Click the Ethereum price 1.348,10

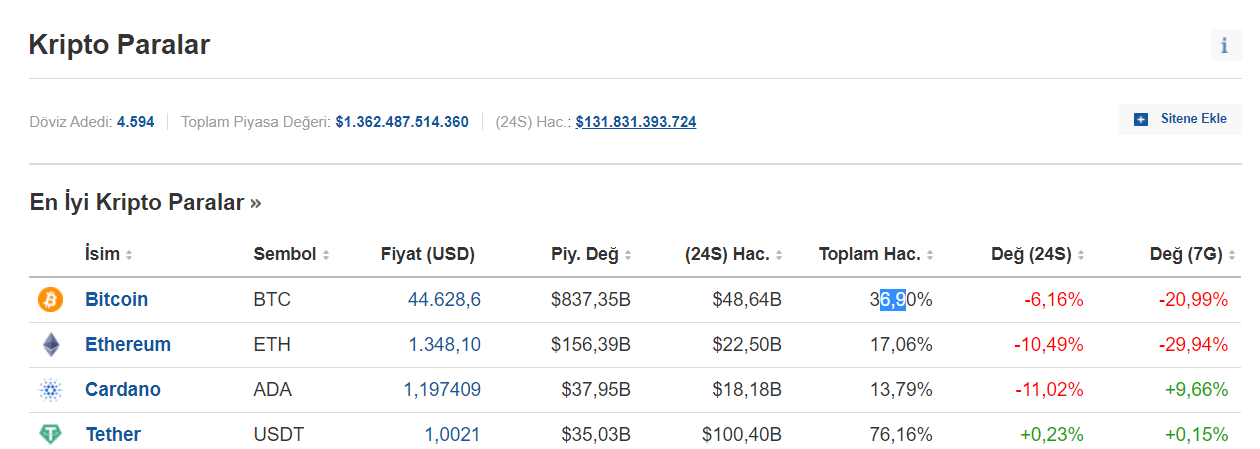(x=444, y=344)
